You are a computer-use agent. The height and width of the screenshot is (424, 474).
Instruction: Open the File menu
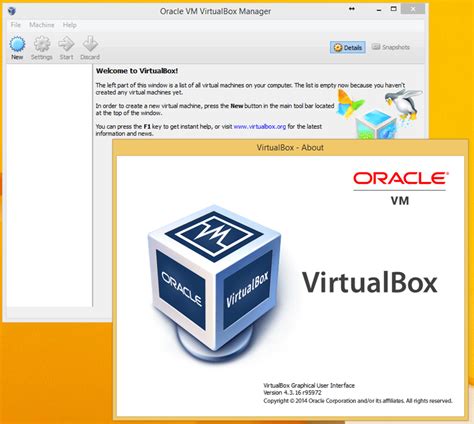pos(16,25)
